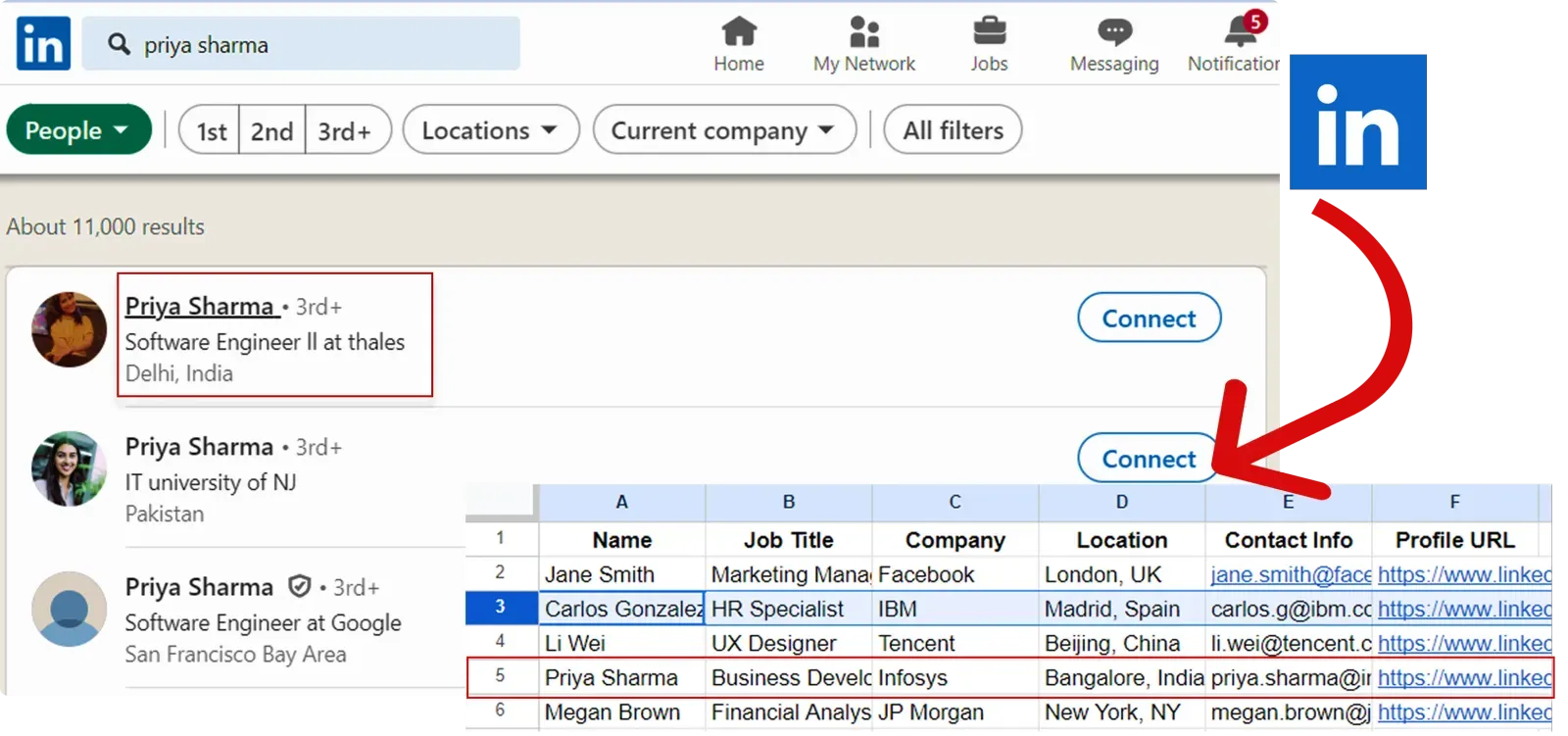Viewport: 1568px width, 736px height.
Task: Open Priya Sharma Software Engineer II at thales profile
Action: pyautogui.click(x=200, y=306)
